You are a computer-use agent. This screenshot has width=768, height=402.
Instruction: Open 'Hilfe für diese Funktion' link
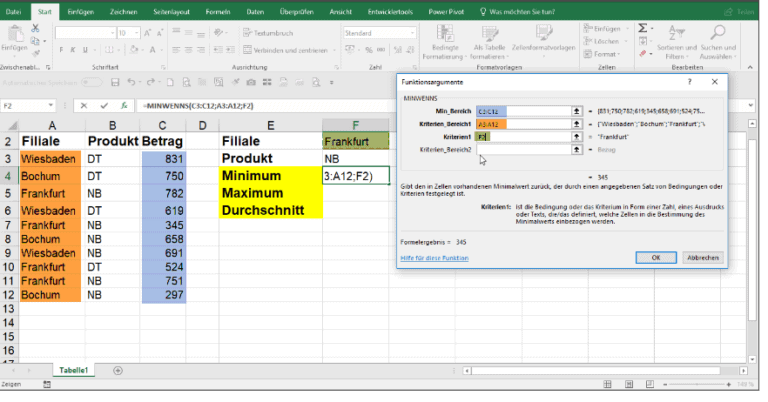434,258
